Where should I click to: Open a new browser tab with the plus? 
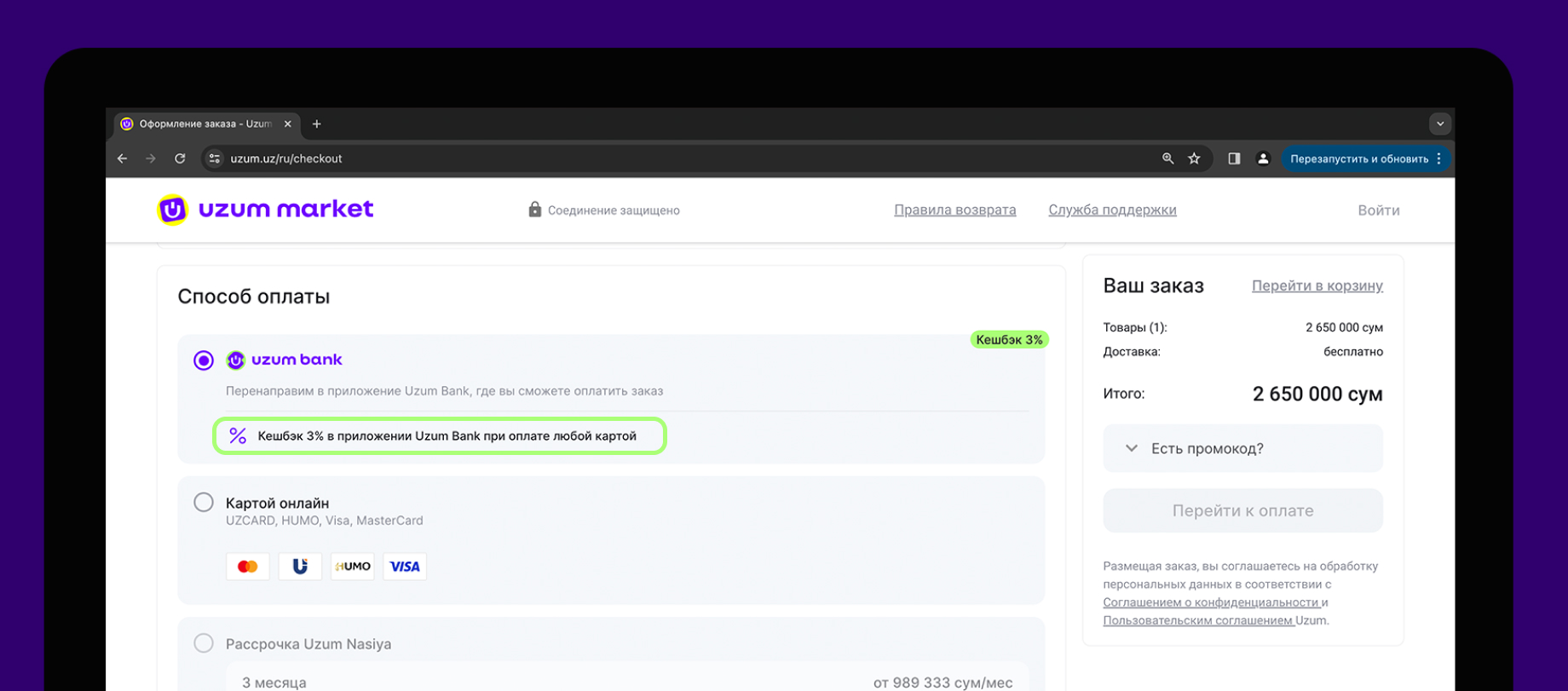(x=317, y=124)
